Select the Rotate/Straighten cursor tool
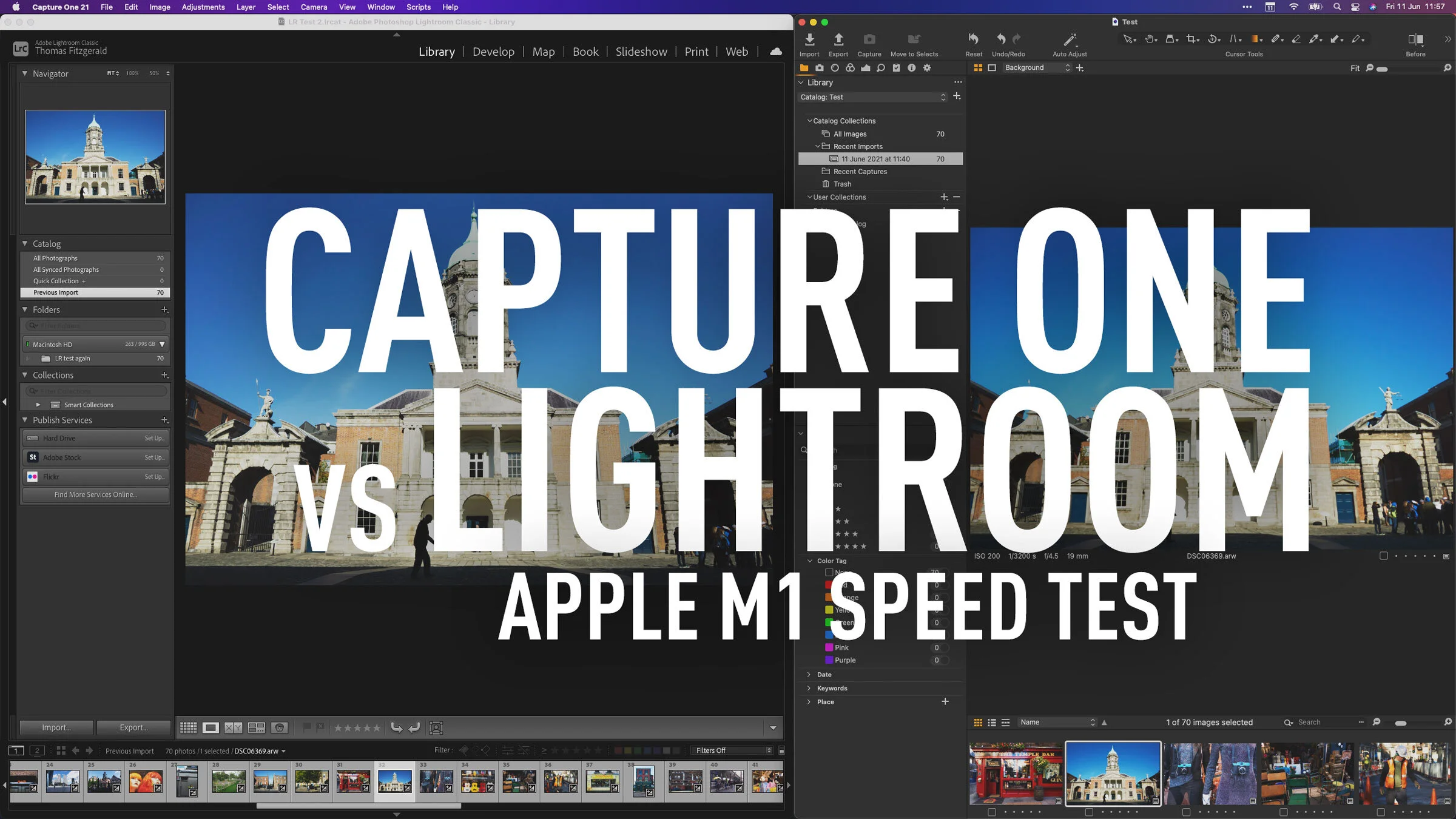1456x819 pixels. [x=1213, y=39]
